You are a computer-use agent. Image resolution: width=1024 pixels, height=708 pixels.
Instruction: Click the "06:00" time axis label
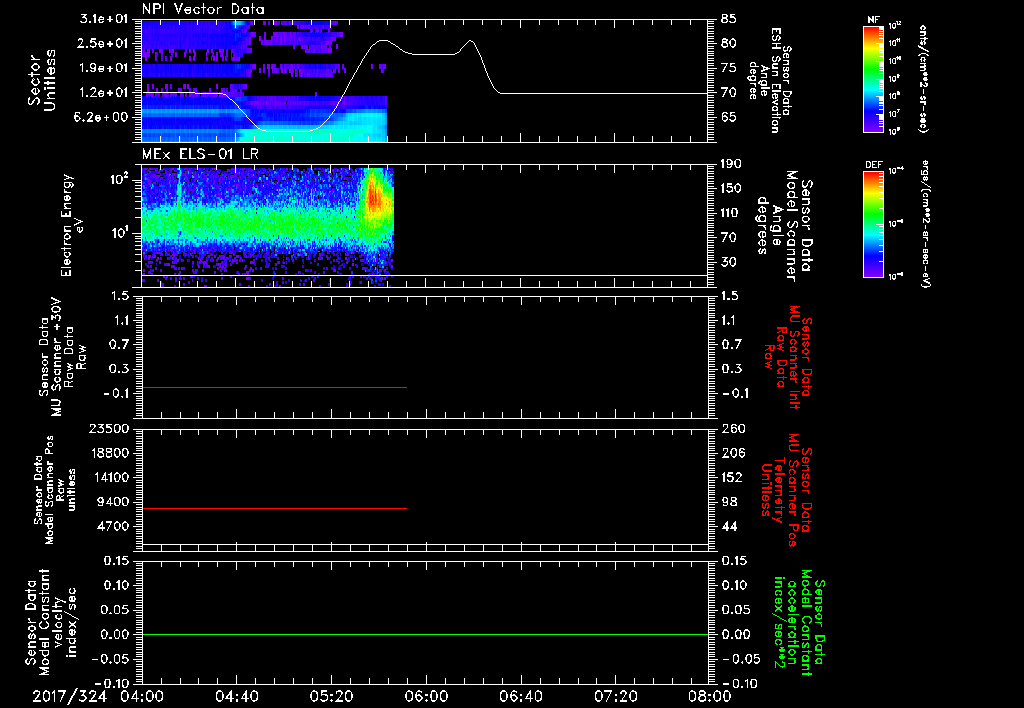[x=426, y=696]
